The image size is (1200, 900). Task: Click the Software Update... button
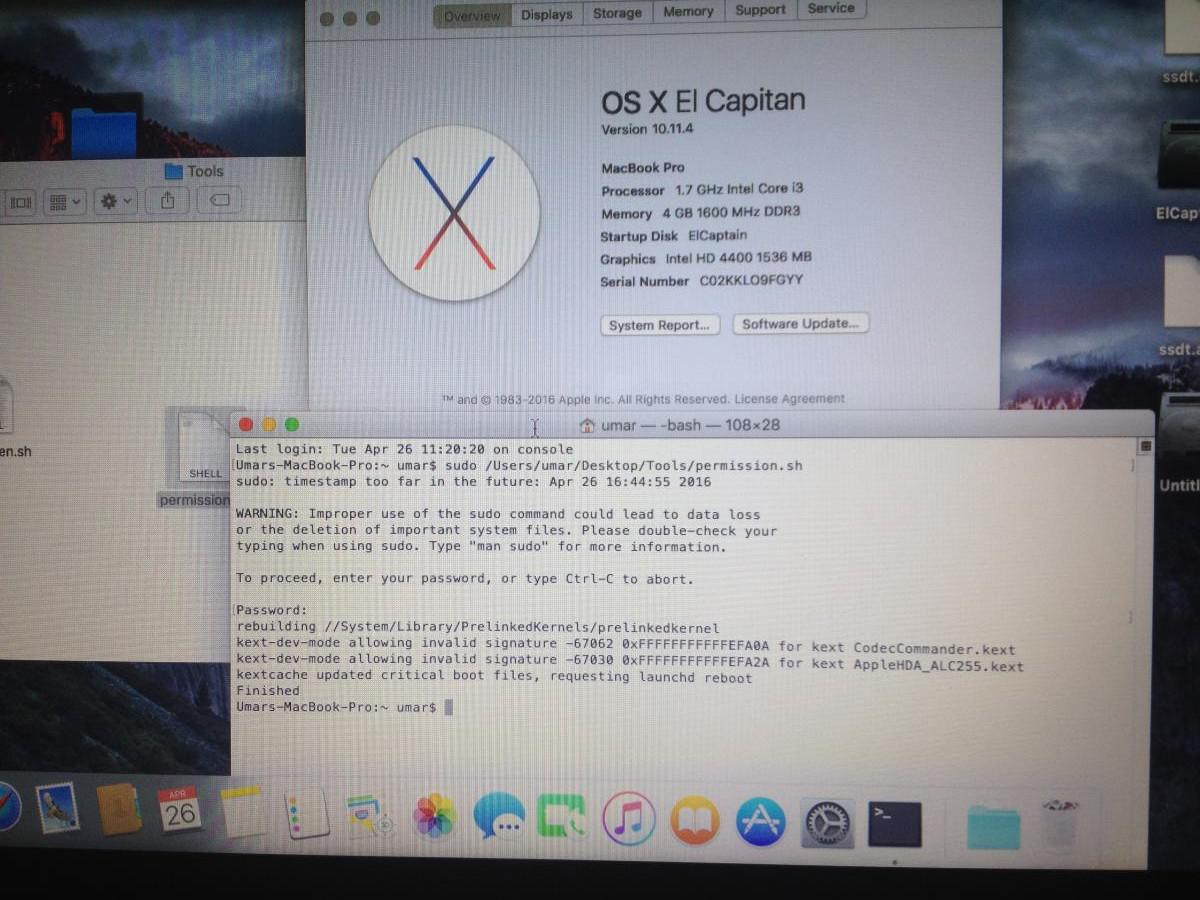click(x=800, y=324)
